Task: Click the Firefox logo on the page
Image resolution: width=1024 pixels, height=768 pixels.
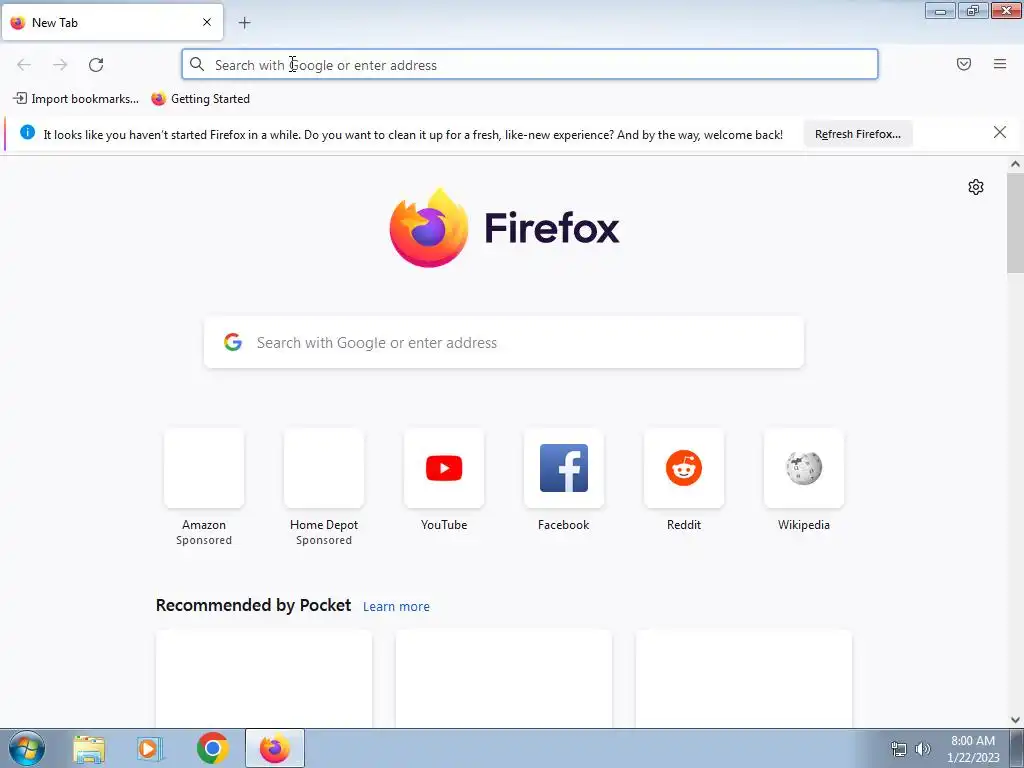Action: (504, 228)
